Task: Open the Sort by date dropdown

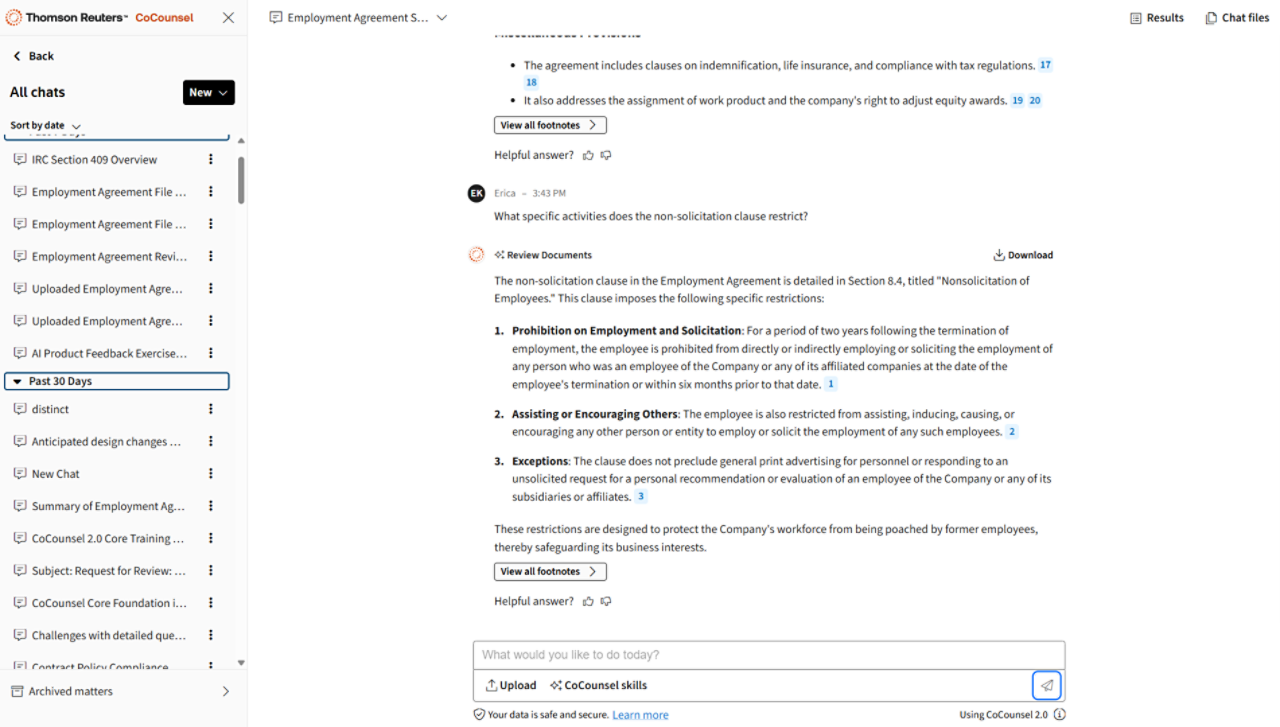Action: [x=45, y=126]
